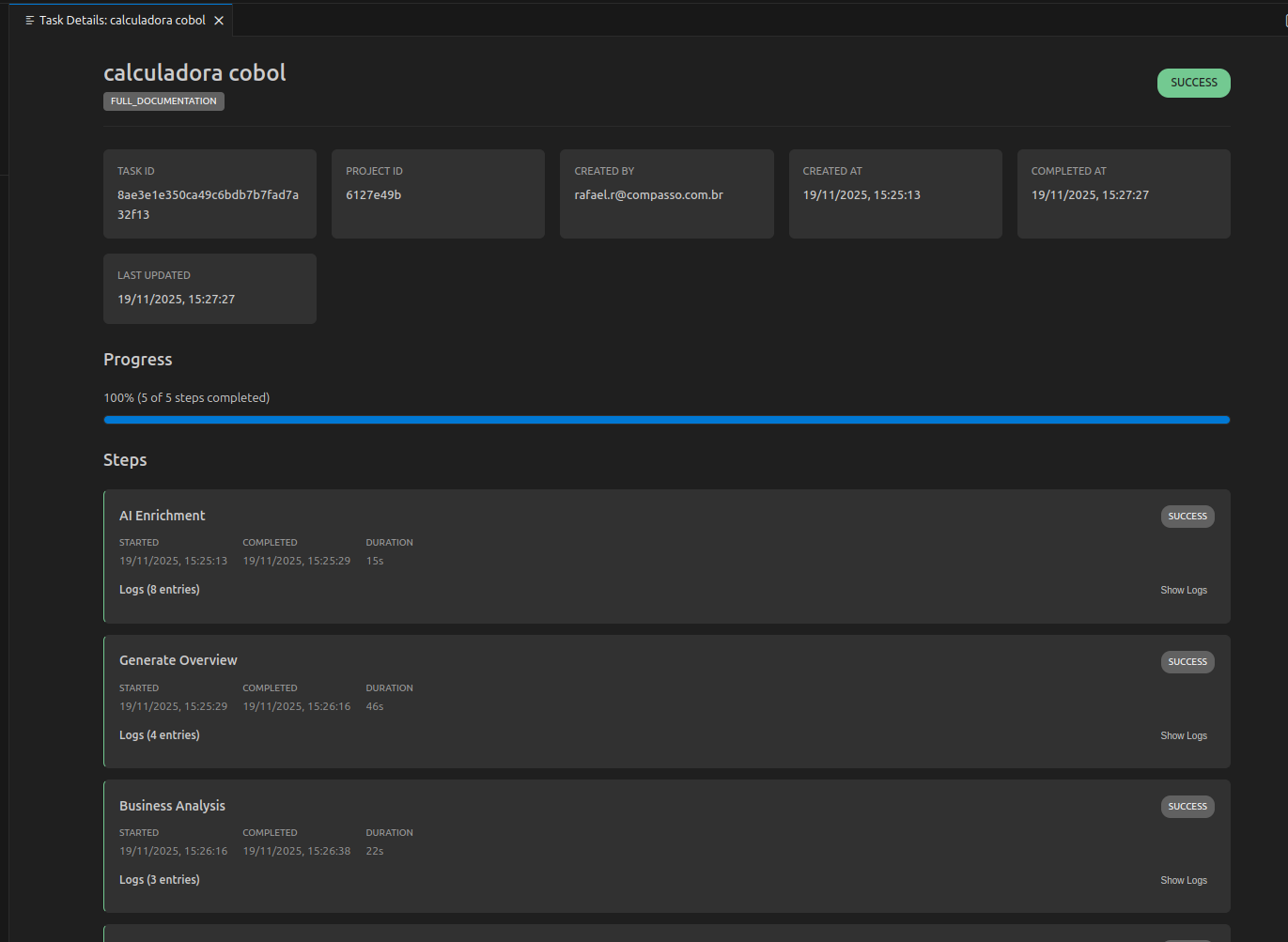The image size is (1288, 942).
Task: Click the SUCCESS badge on Business Analysis step
Action: 1187,806
